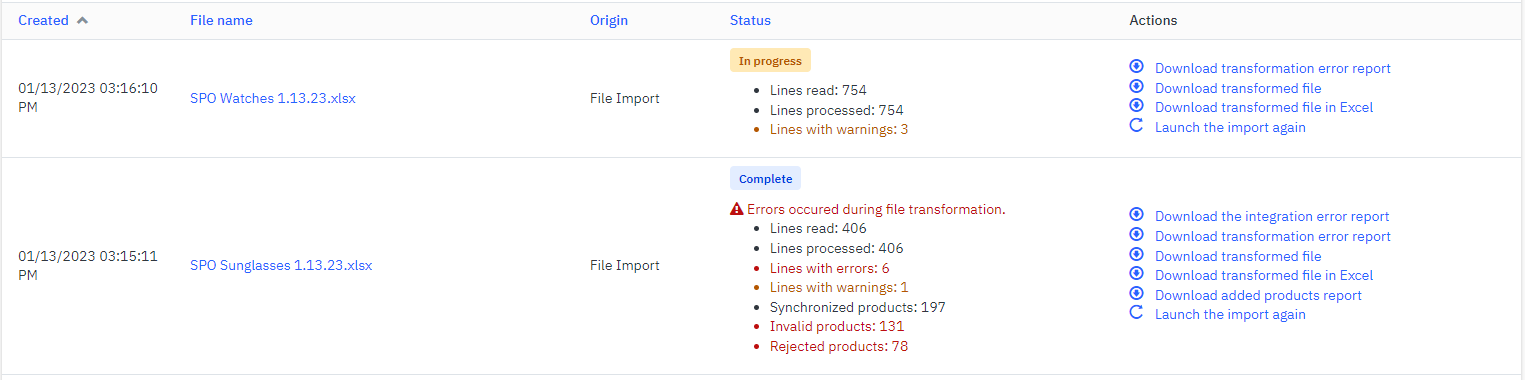Click the red warning triangle icon
The image size is (1525, 380).
click(737, 210)
